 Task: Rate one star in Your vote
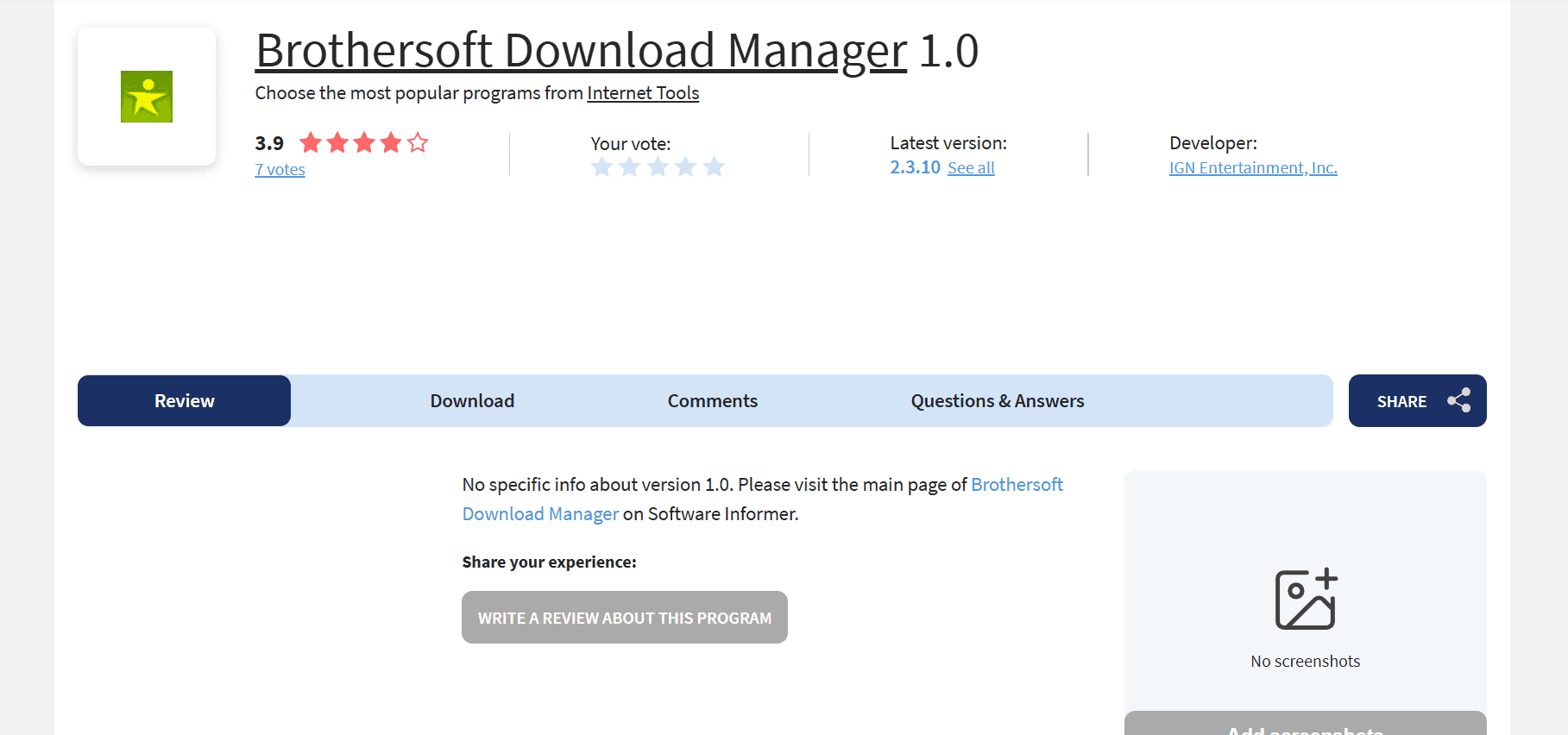pos(602,167)
